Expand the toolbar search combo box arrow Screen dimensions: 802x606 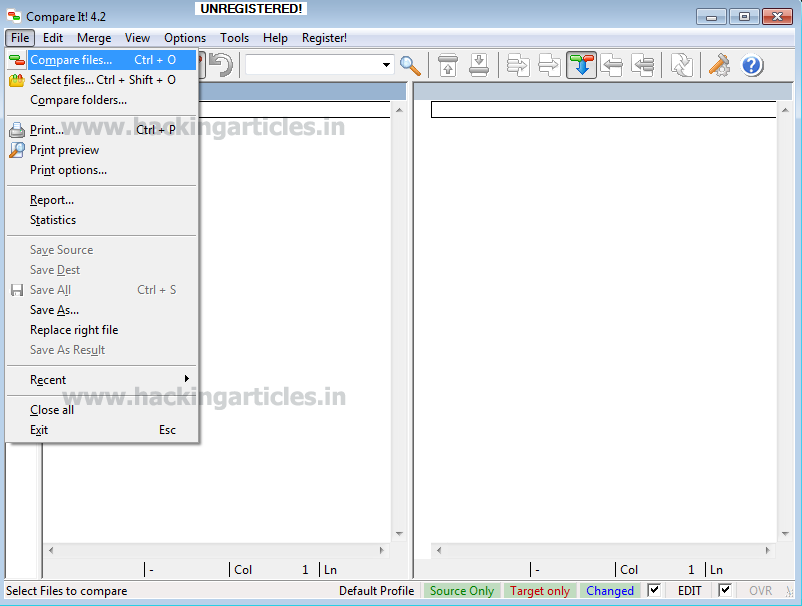pos(386,65)
